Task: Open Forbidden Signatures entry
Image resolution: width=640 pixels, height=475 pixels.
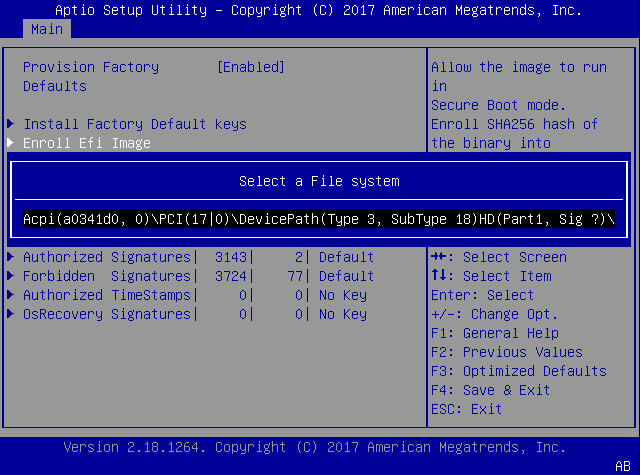Action: coord(107,276)
